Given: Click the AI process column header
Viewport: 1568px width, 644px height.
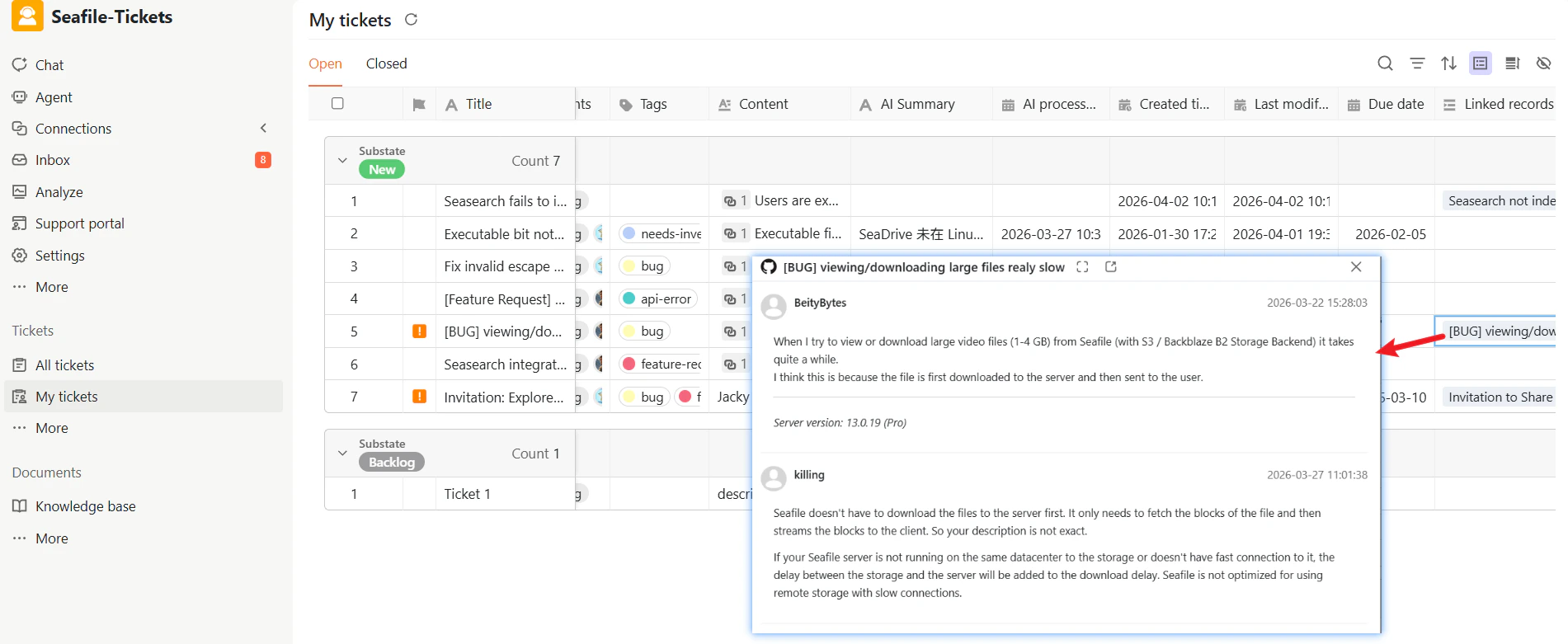Looking at the screenshot, I should (x=1051, y=104).
